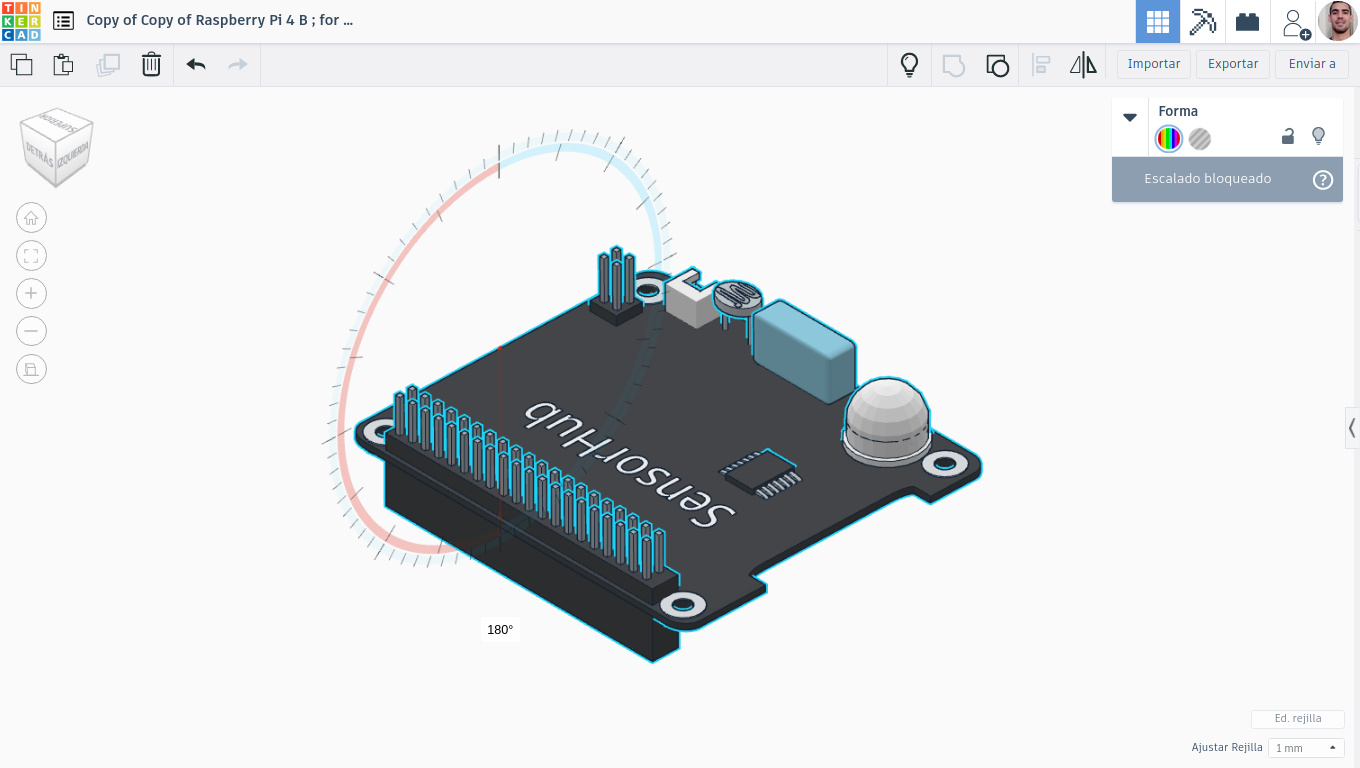Set the shape to the striped hole swatch
The height and width of the screenshot is (768, 1360).
point(1200,139)
